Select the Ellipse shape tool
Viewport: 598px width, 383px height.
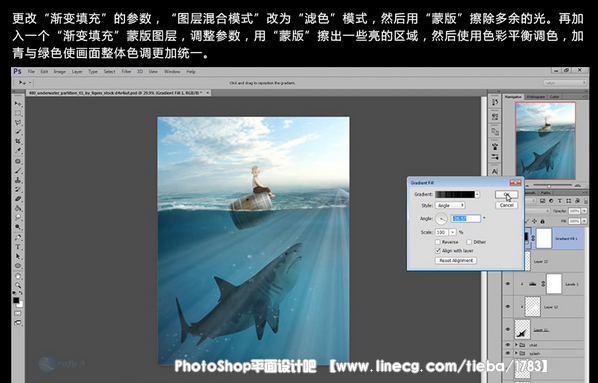pyautogui.click(x=18, y=266)
